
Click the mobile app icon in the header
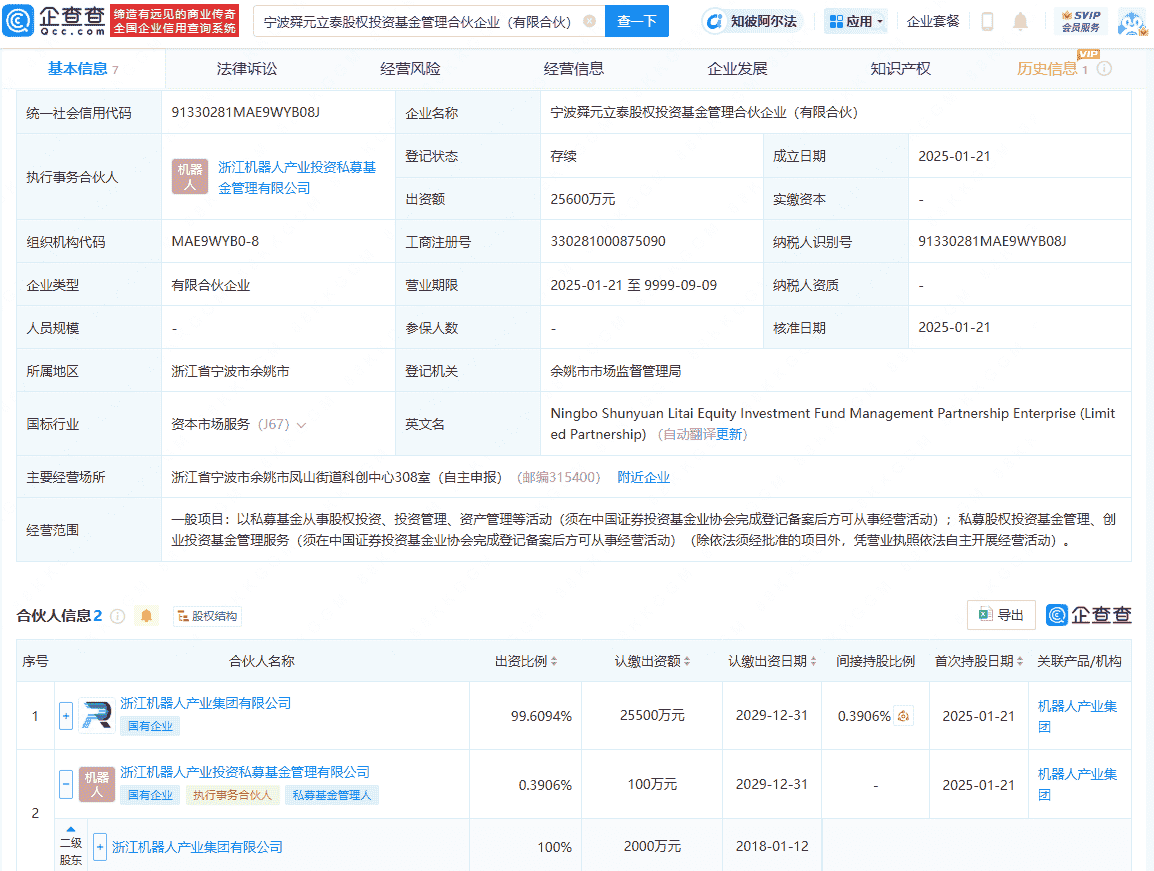tap(988, 21)
